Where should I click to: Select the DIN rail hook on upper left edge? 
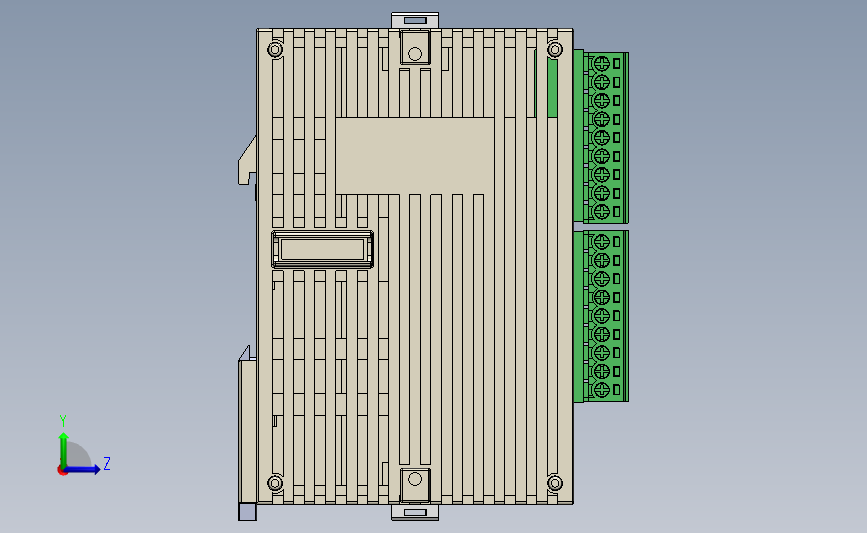[247, 161]
